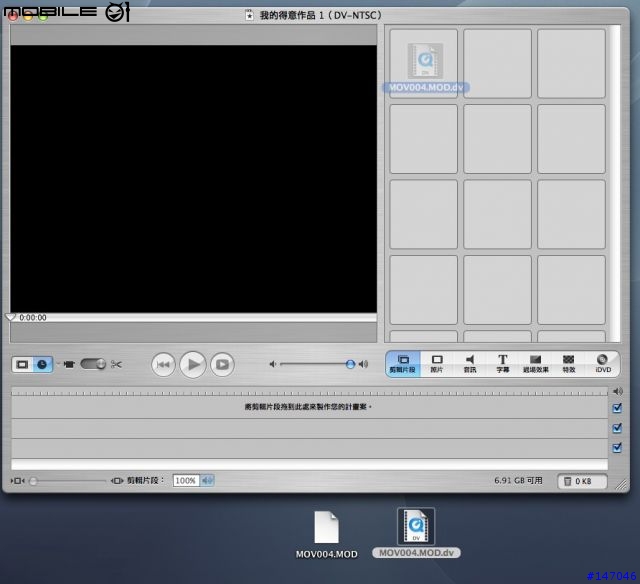The image size is (640, 584).
Task: Play the movie in the monitor
Action: coord(193,364)
